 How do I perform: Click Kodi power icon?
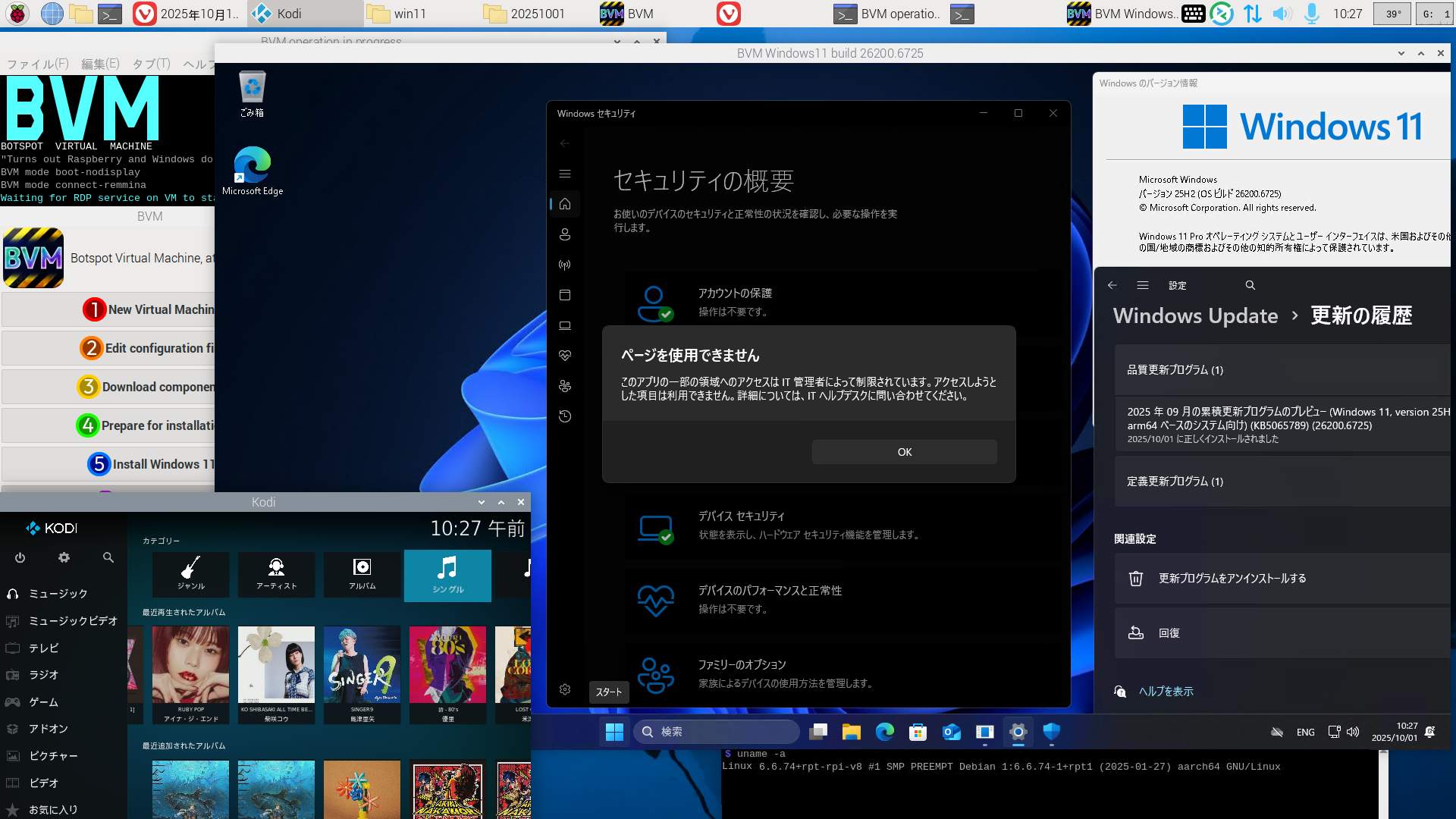(x=20, y=557)
